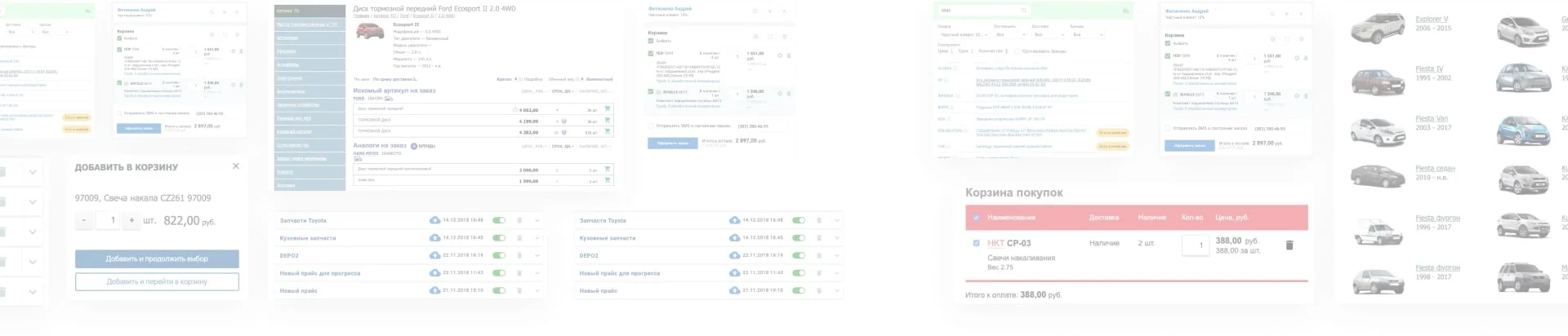Click 'Добавить и перейти в корзину' button

pos(157,281)
